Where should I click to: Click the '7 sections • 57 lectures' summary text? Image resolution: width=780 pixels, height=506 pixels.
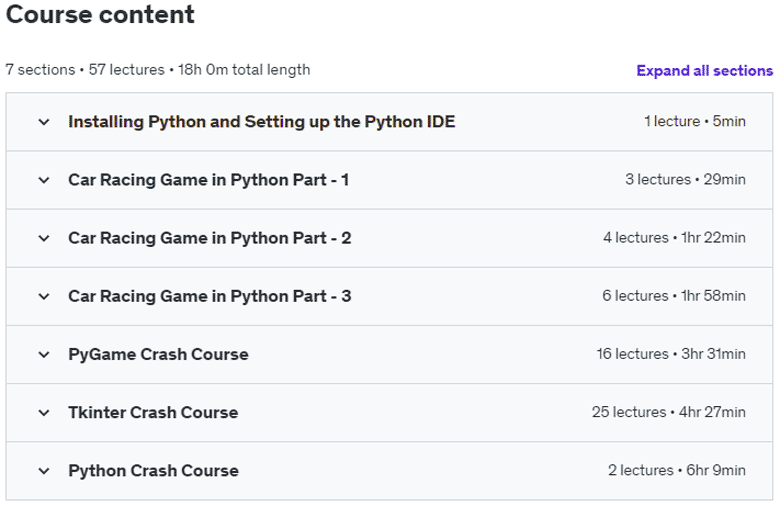85,70
